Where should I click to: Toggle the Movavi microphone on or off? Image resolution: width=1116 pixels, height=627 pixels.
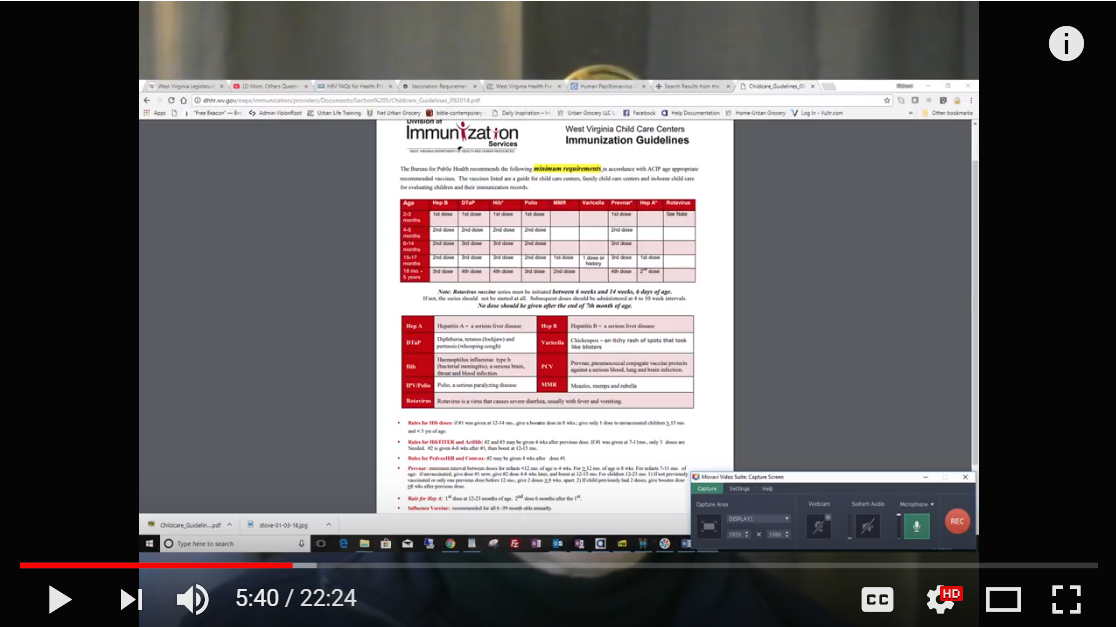tap(917, 525)
